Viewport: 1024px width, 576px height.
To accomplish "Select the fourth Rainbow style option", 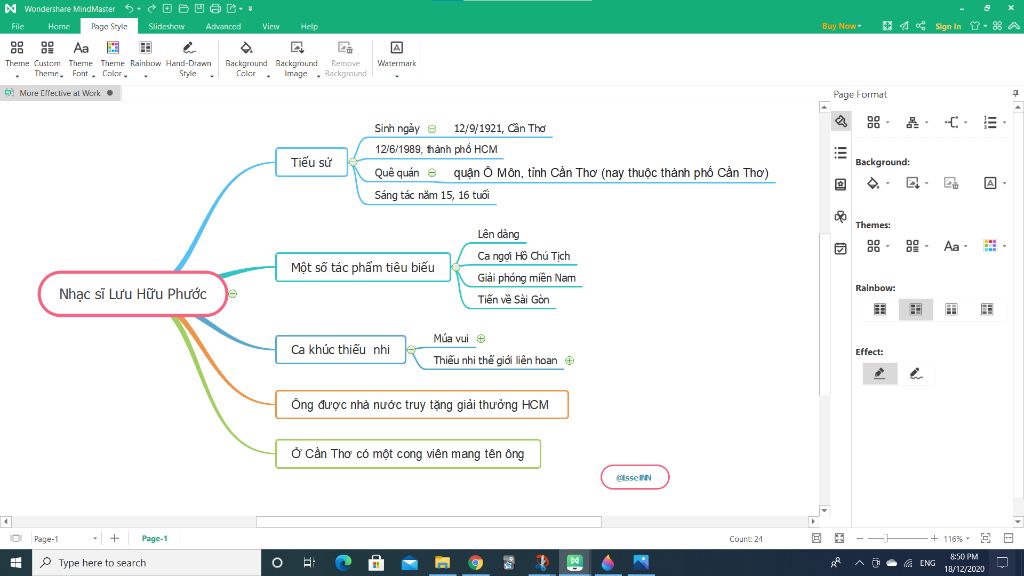I will point(987,310).
